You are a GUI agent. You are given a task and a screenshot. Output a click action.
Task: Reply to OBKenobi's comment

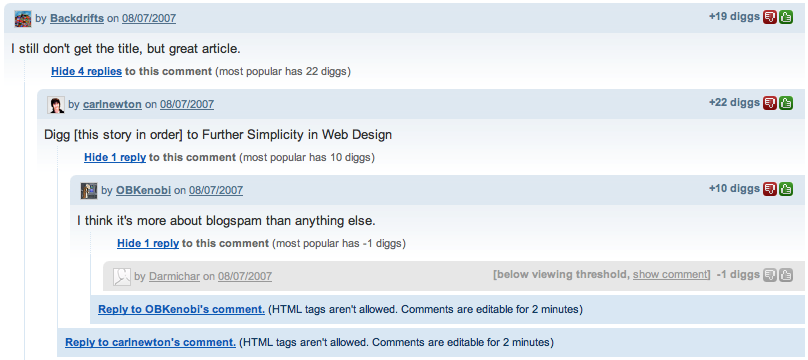tap(181, 310)
